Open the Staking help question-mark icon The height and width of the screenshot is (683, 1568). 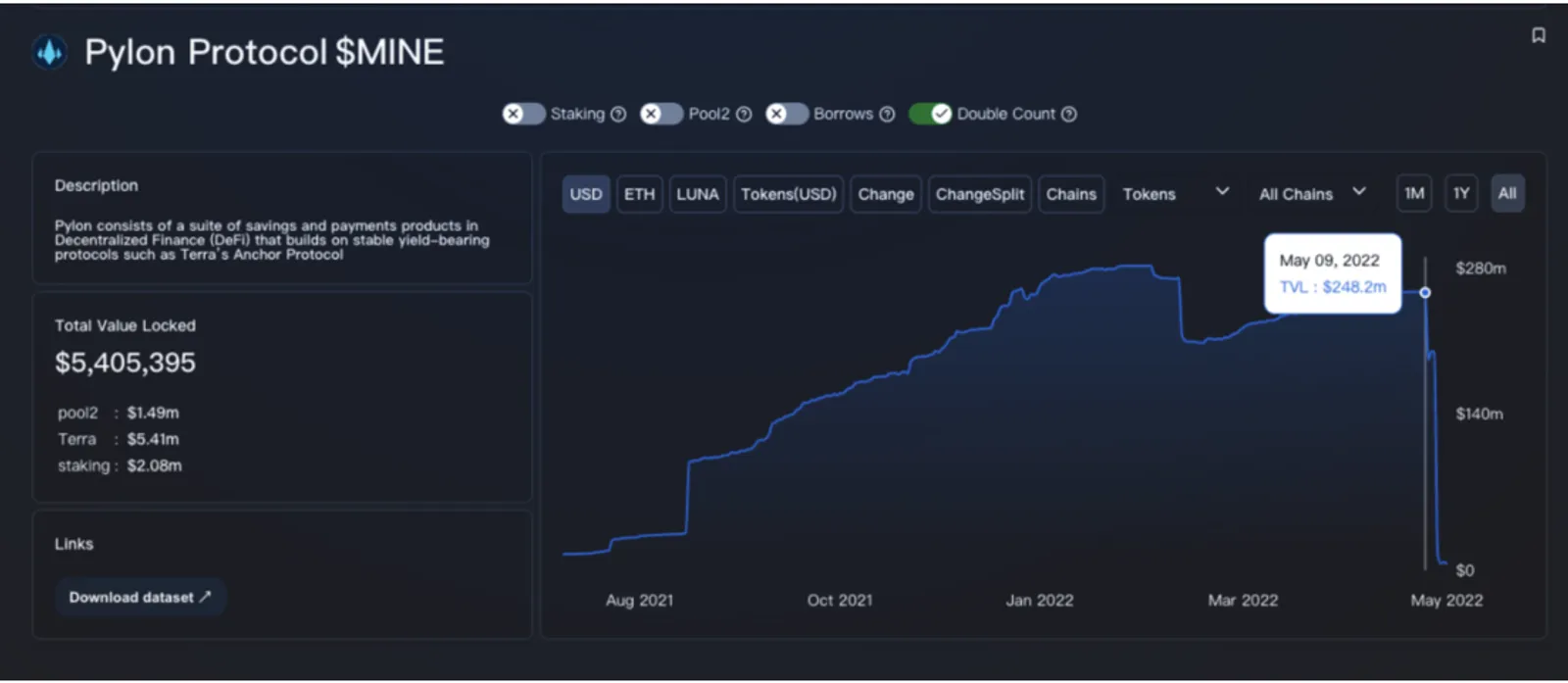pyautogui.click(x=618, y=114)
